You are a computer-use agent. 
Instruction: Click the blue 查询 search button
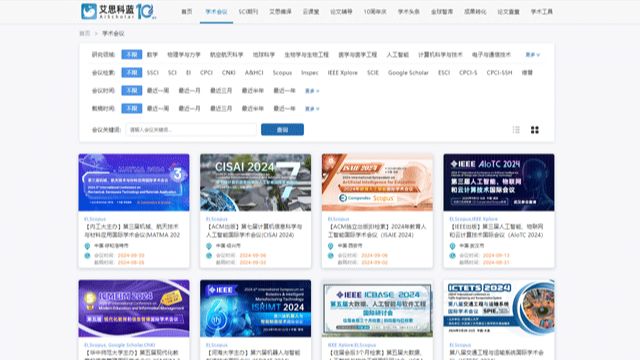(282, 129)
